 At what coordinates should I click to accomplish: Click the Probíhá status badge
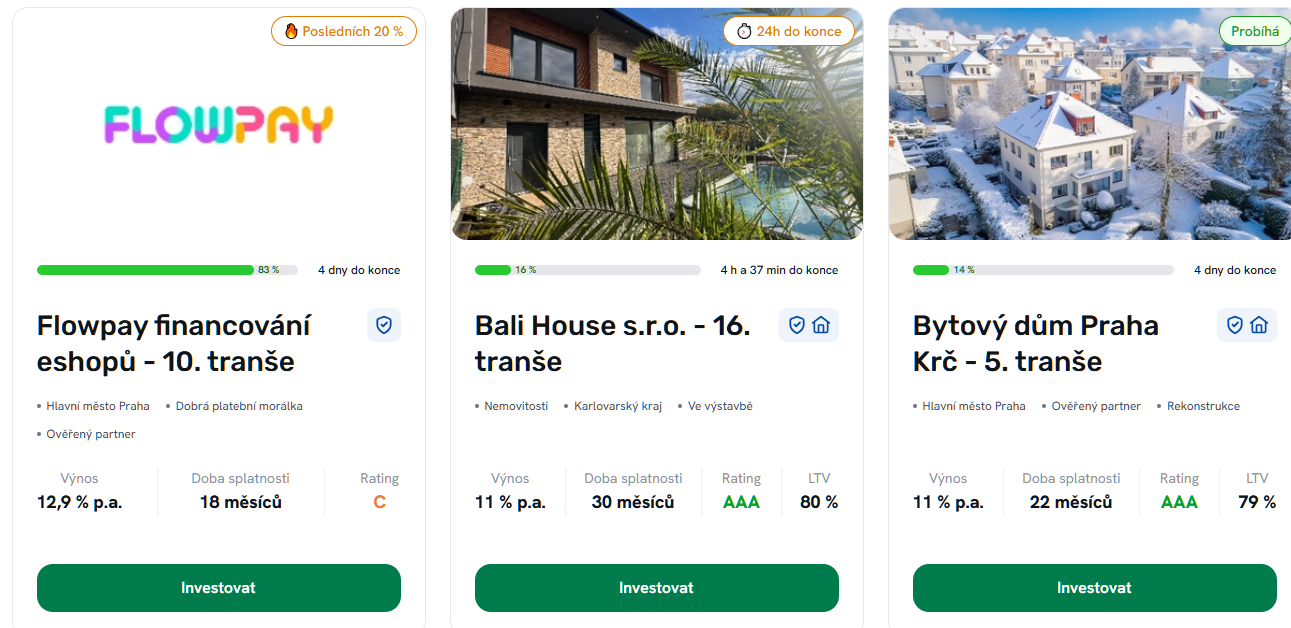click(x=1254, y=31)
